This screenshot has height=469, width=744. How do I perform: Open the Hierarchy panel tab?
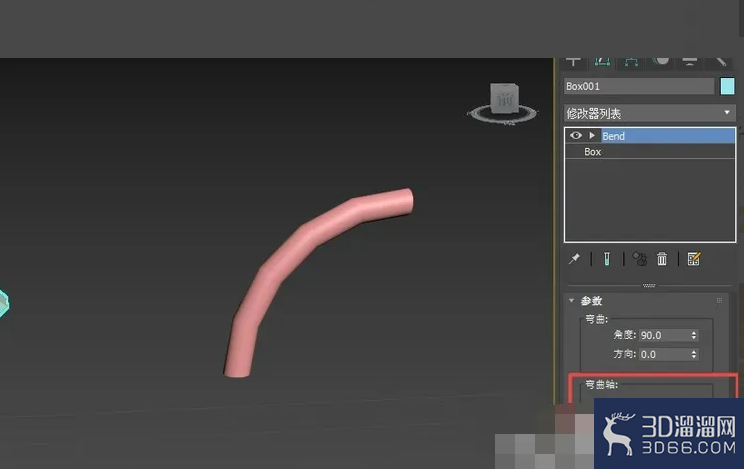coord(631,62)
